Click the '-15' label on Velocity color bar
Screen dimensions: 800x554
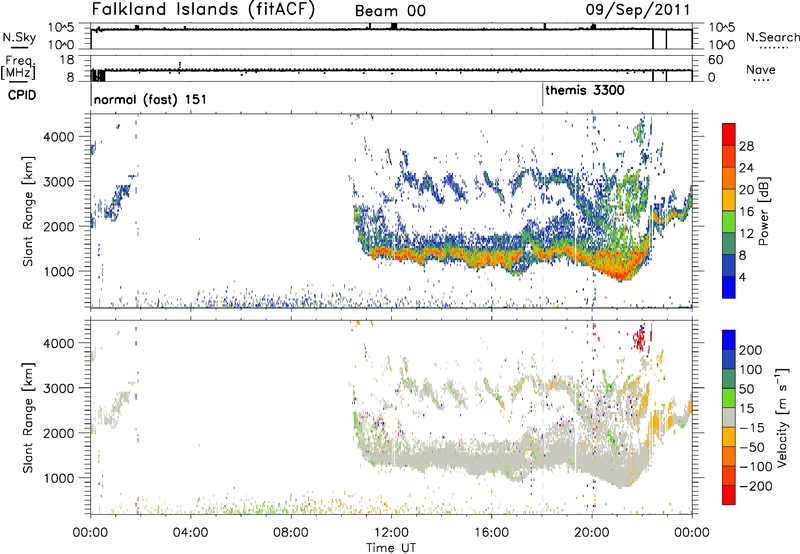point(752,427)
